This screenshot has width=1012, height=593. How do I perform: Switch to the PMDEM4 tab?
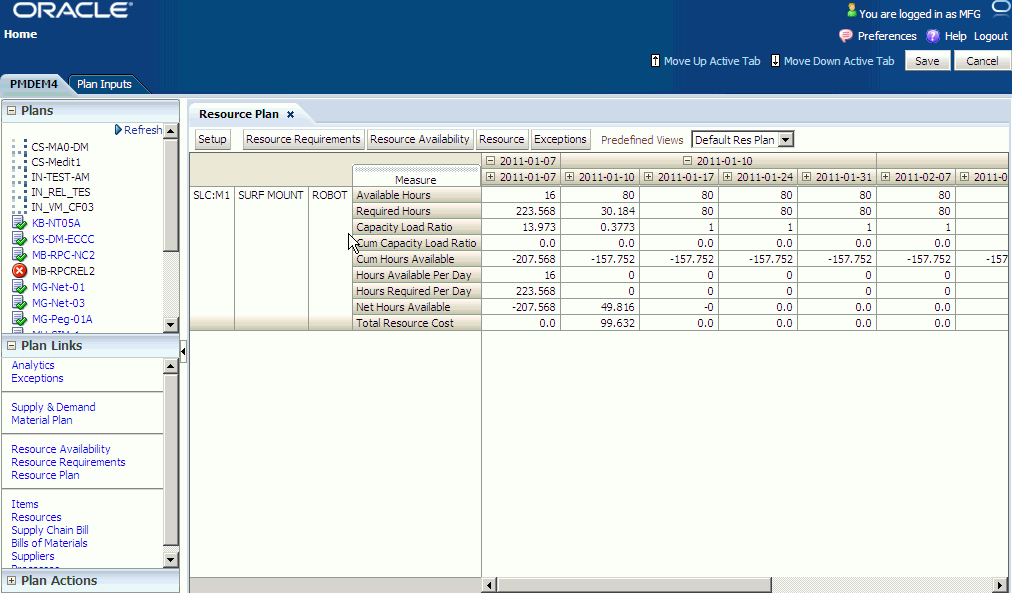pyautogui.click(x=34, y=84)
